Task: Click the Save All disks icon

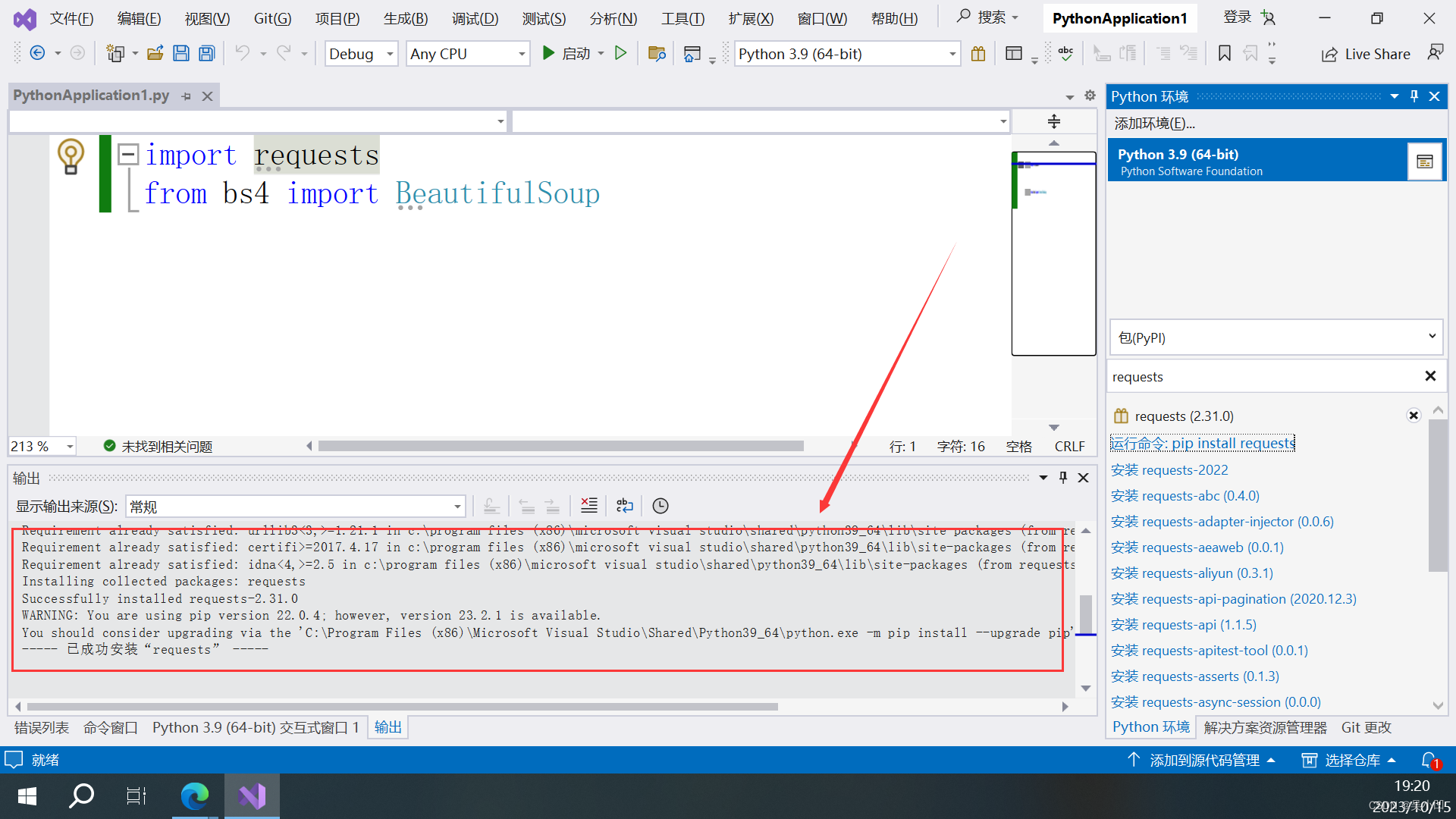Action: pyautogui.click(x=206, y=53)
